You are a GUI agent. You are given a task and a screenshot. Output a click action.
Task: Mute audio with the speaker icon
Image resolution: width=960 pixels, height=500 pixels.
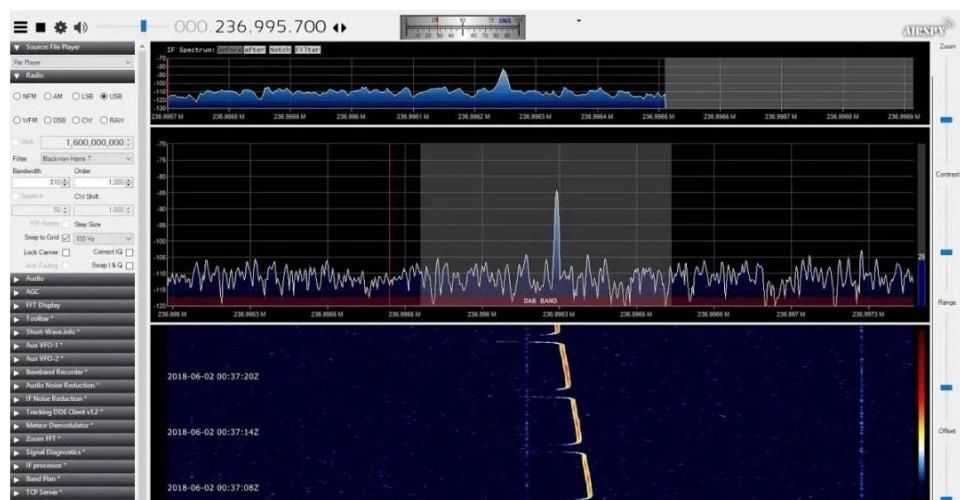pyautogui.click(x=80, y=27)
